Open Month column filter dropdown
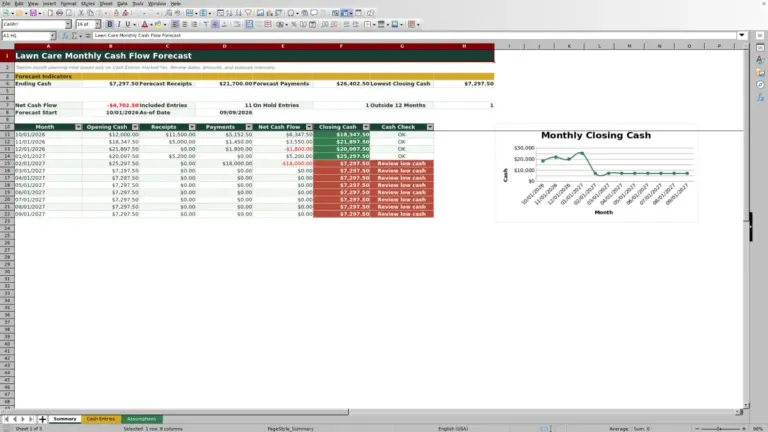 point(78,127)
